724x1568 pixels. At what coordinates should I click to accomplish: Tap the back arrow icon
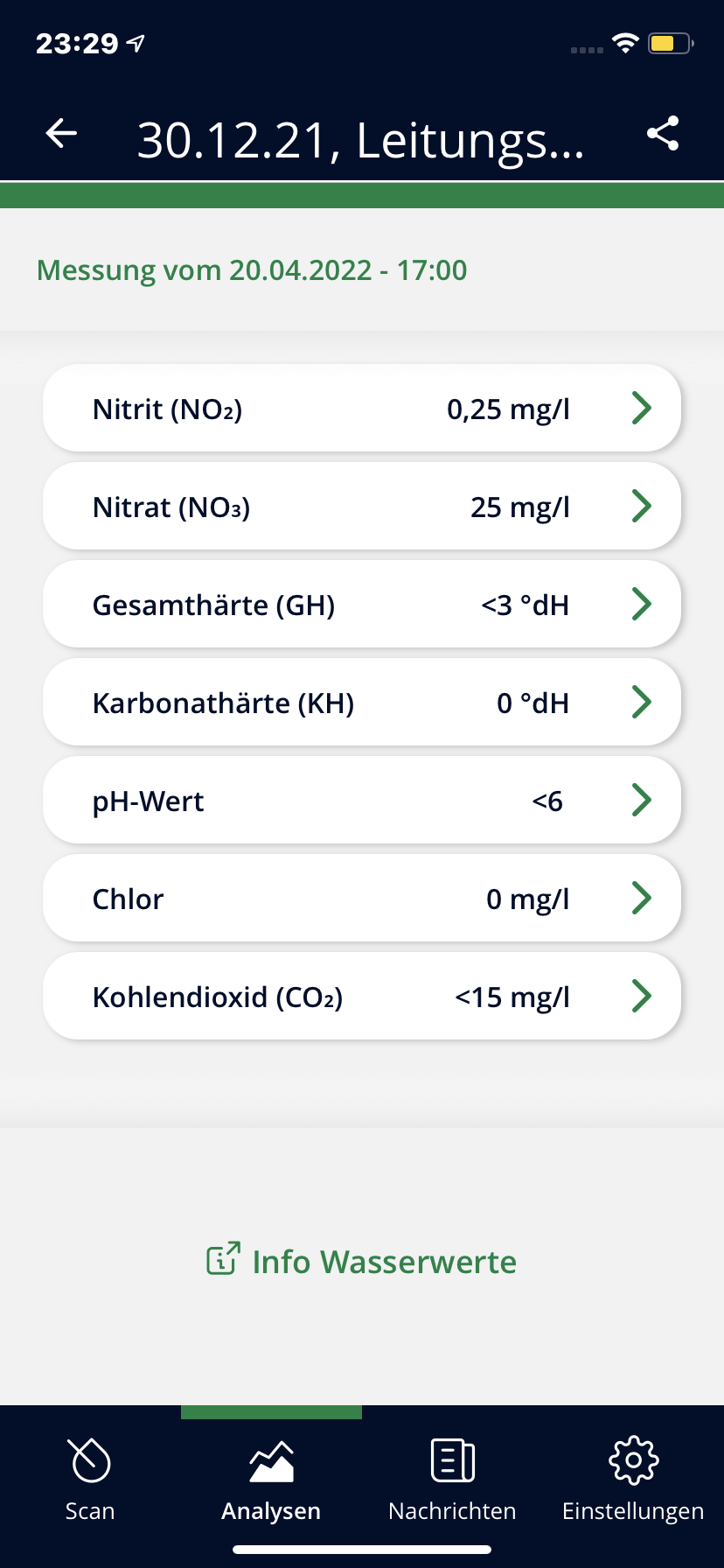click(x=61, y=134)
